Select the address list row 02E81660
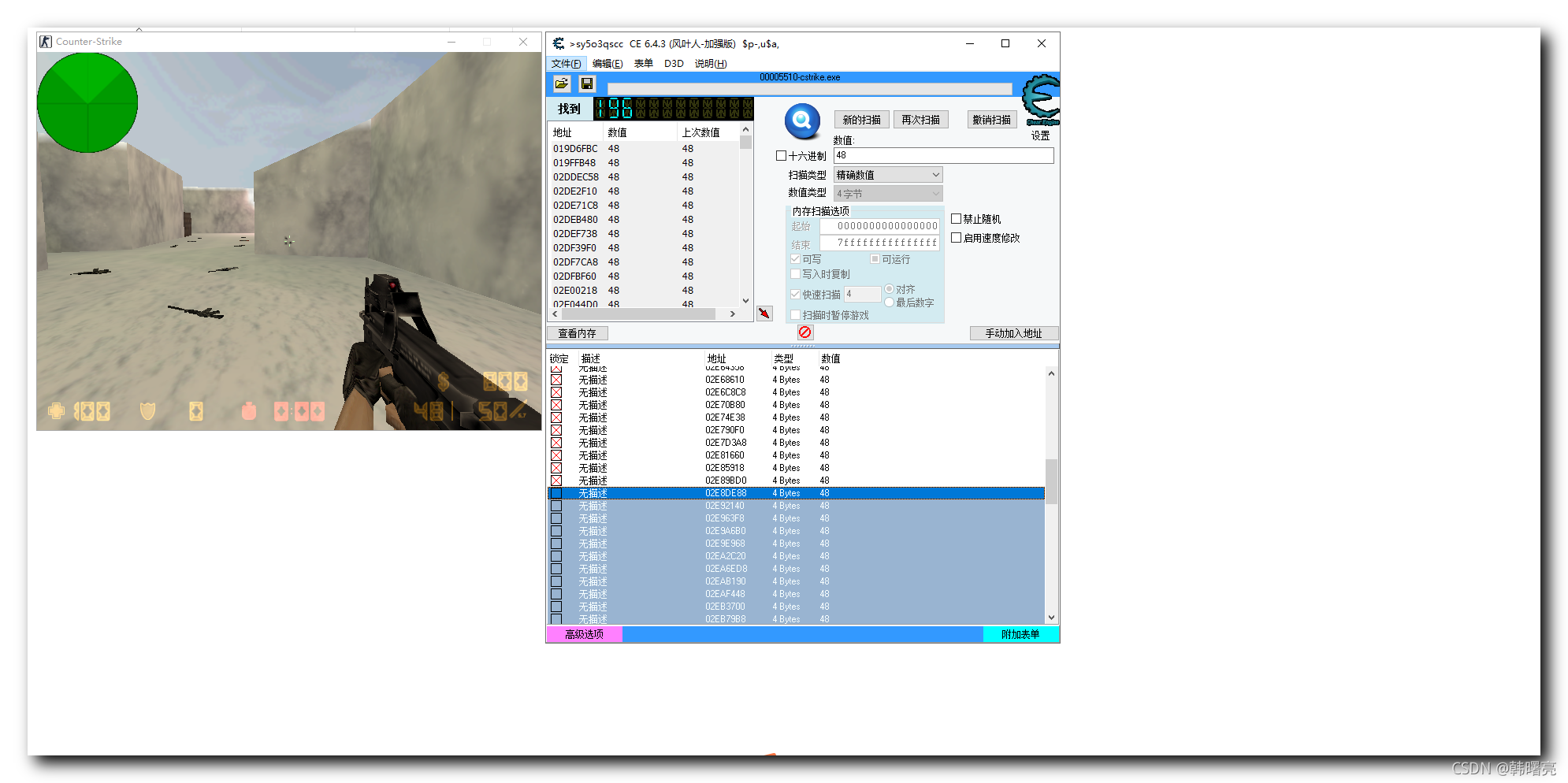Screen dimensions: 1568x783 [796, 455]
